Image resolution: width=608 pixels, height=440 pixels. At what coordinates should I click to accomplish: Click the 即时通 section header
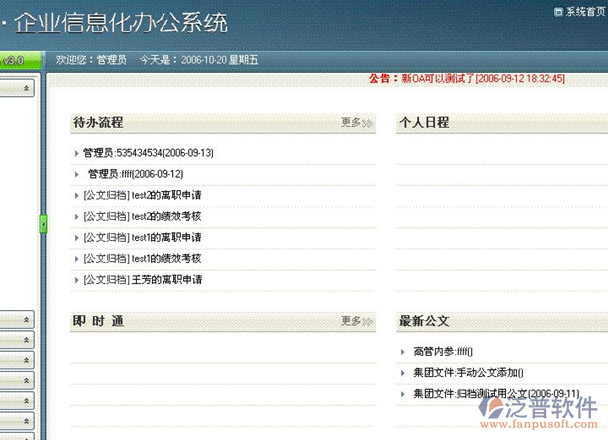pyautogui.click(x=98, y=321)
